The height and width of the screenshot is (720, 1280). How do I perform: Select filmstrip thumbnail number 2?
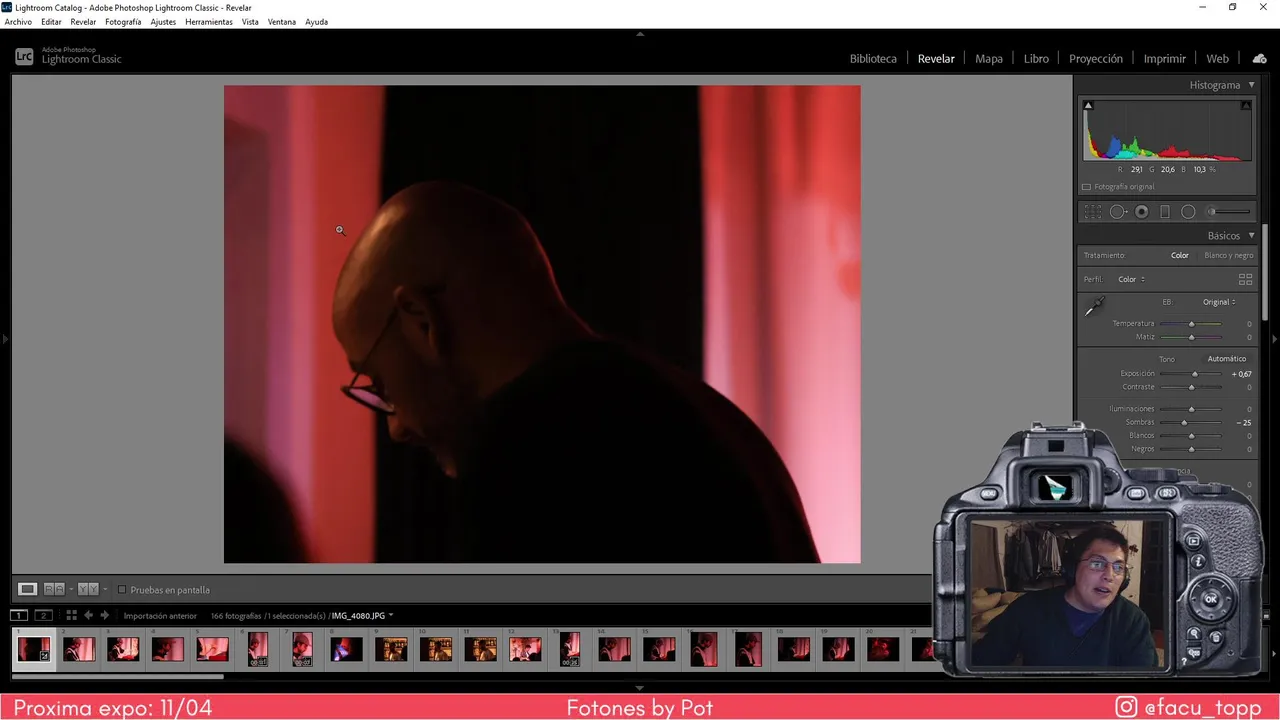79,650
